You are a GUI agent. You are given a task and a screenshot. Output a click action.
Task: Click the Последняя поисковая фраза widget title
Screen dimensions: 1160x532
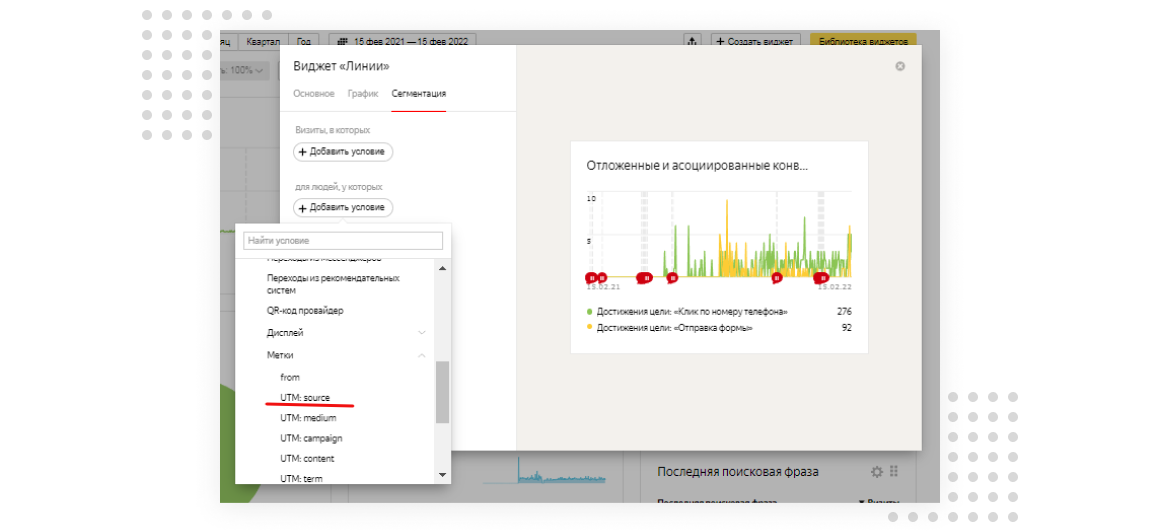click(738, 471)
